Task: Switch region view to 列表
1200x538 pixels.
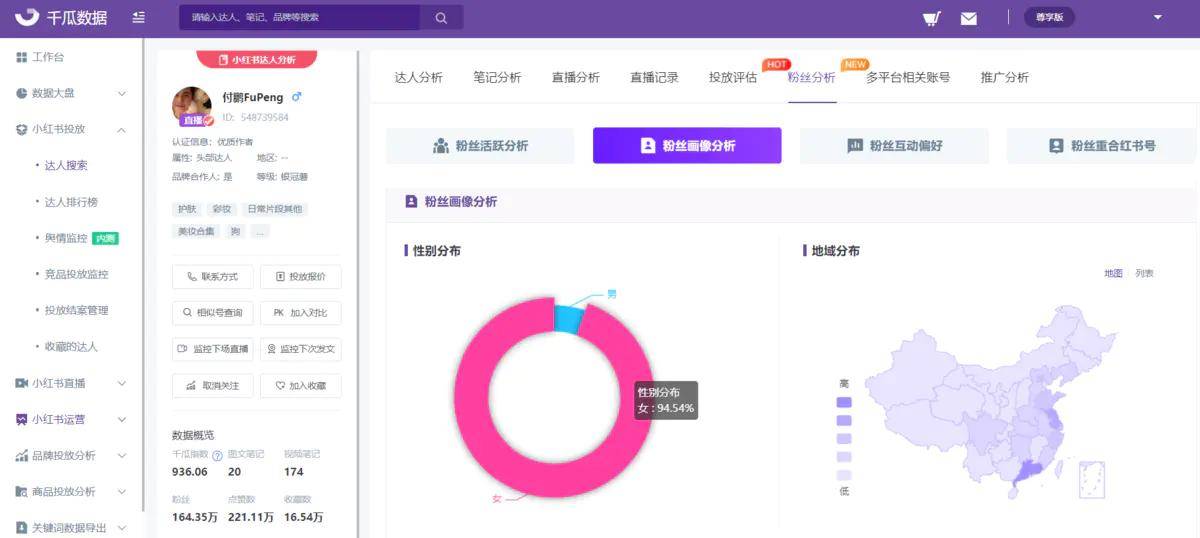Action: point(1145,273)
